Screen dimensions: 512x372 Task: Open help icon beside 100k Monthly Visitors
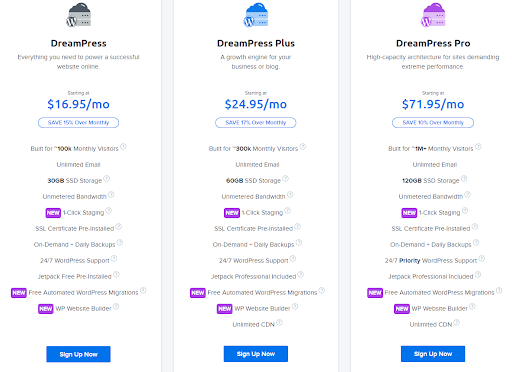[x=123, y=147]
